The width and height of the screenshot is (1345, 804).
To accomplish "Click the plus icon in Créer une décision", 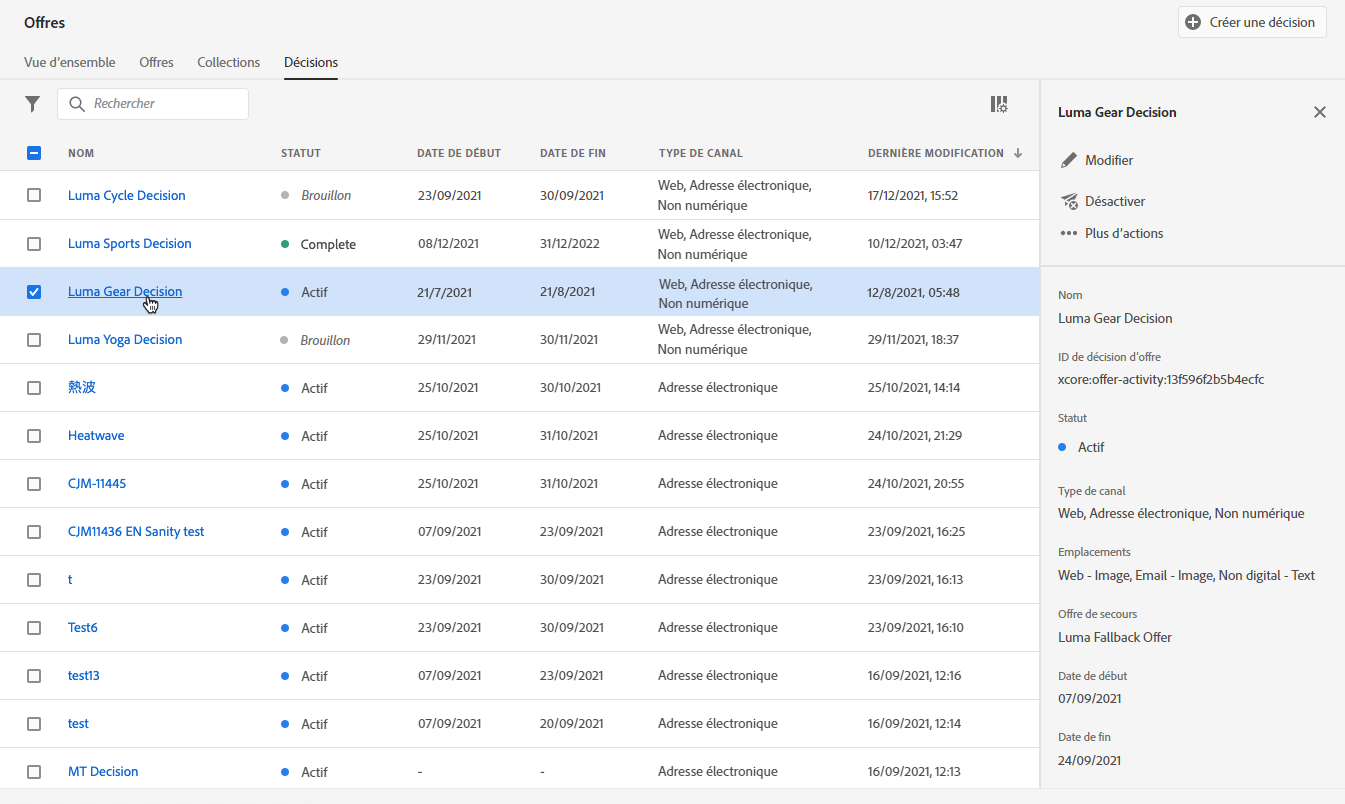I will (x=1192, y=22).
